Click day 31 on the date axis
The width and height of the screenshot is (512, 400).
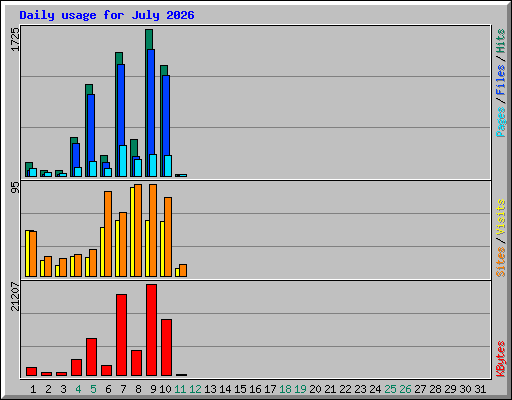click(x=480, y=389)
